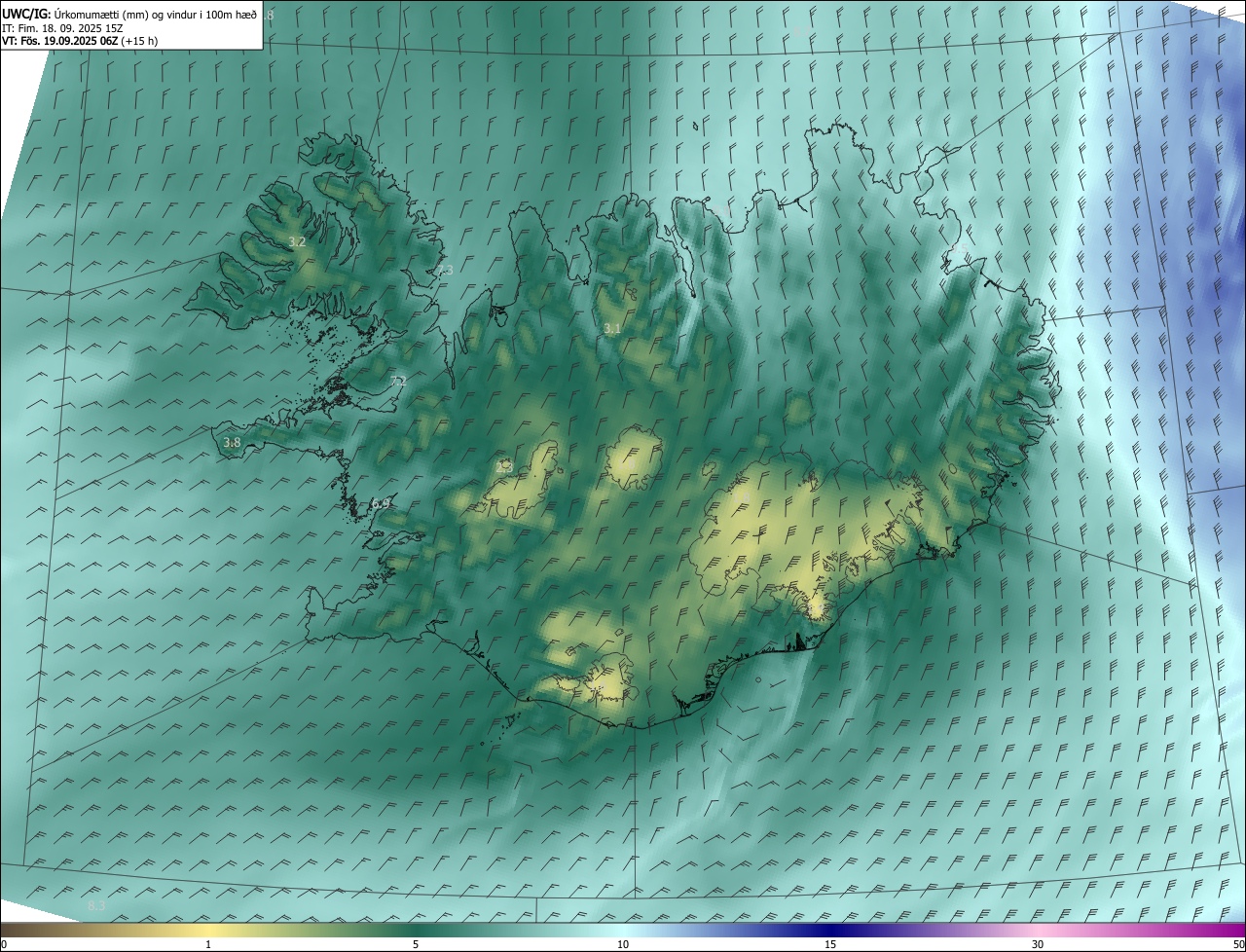Viewport: 1246px width, 952px height.
Task: Click the 0 tick label on the colorbar
Action: coord(4,945)
